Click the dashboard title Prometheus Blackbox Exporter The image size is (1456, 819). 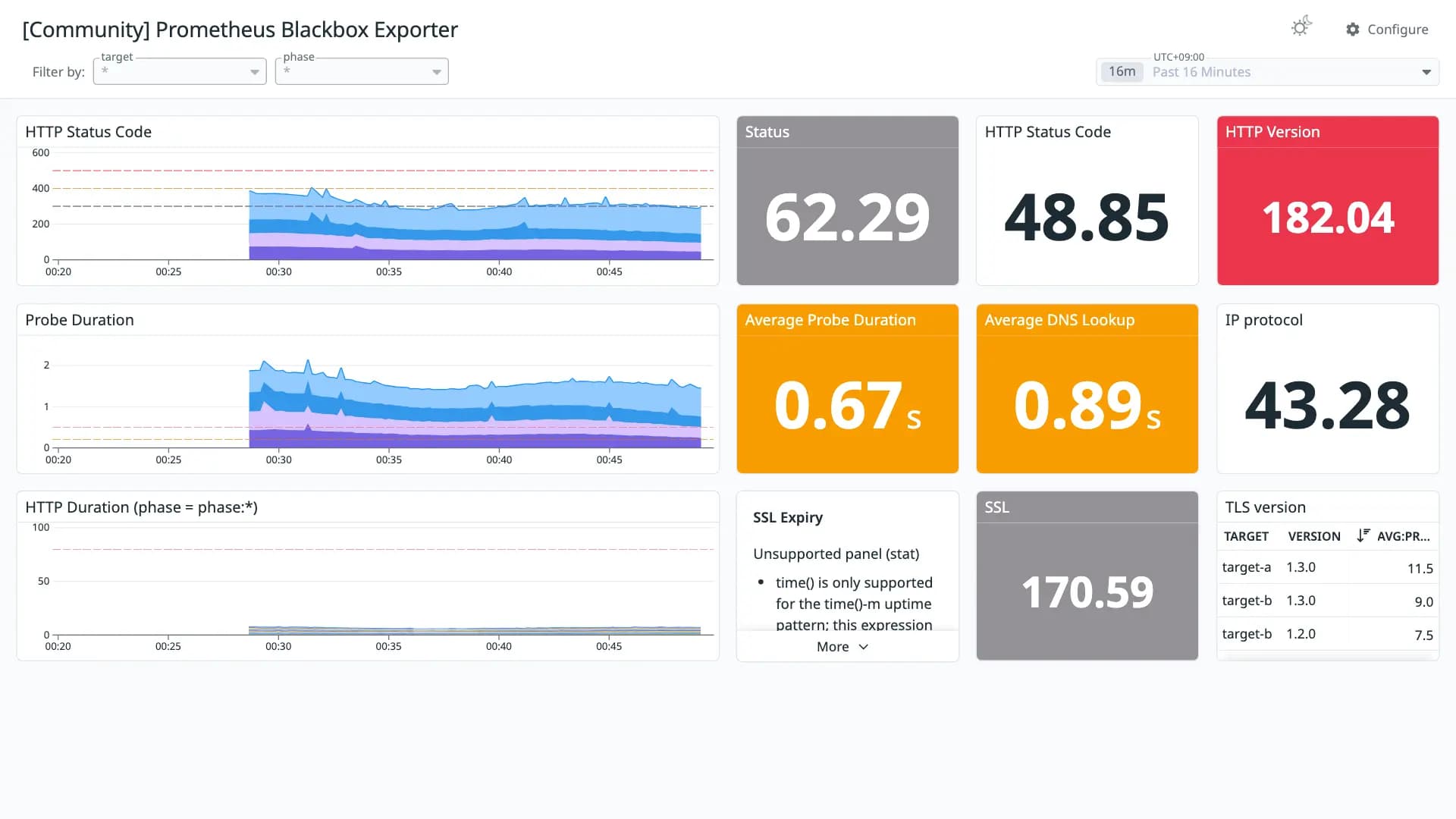click(x=240, y=30)
